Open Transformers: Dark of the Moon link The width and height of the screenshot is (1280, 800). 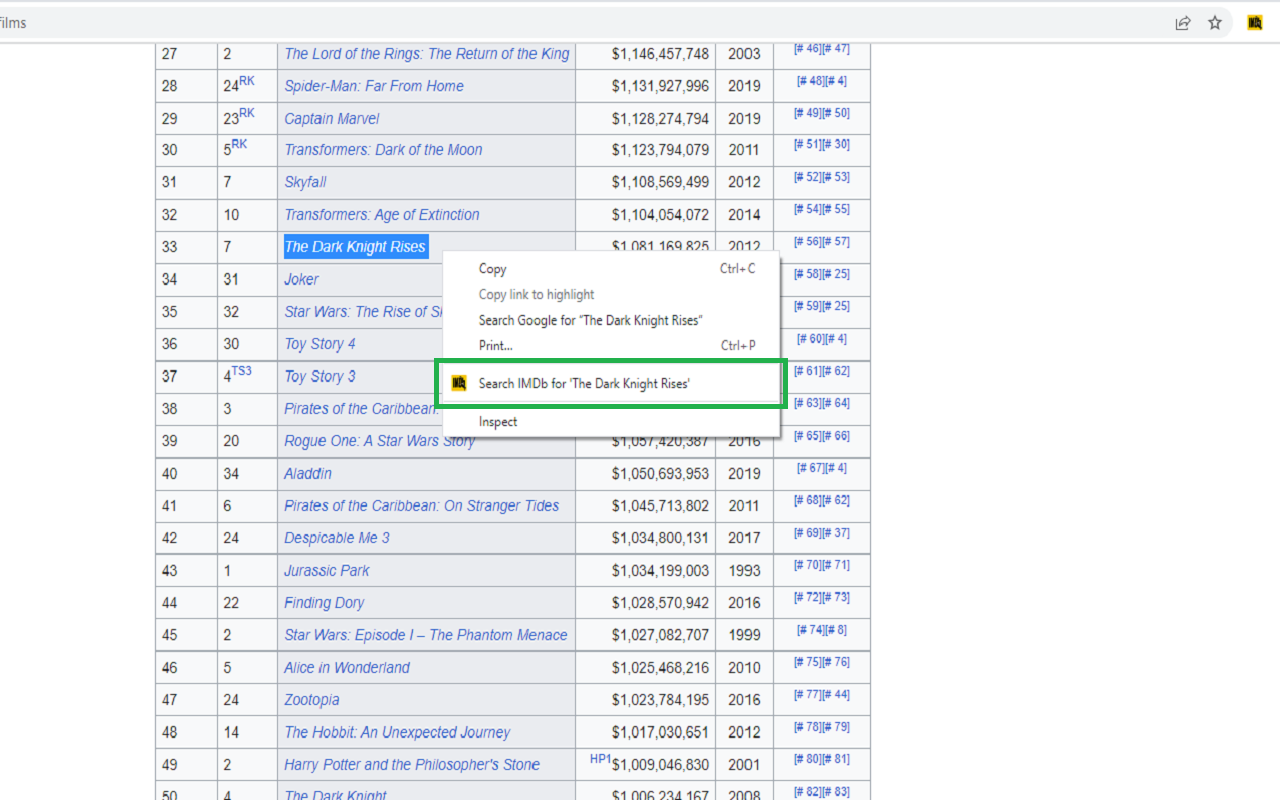click(383, 150)
